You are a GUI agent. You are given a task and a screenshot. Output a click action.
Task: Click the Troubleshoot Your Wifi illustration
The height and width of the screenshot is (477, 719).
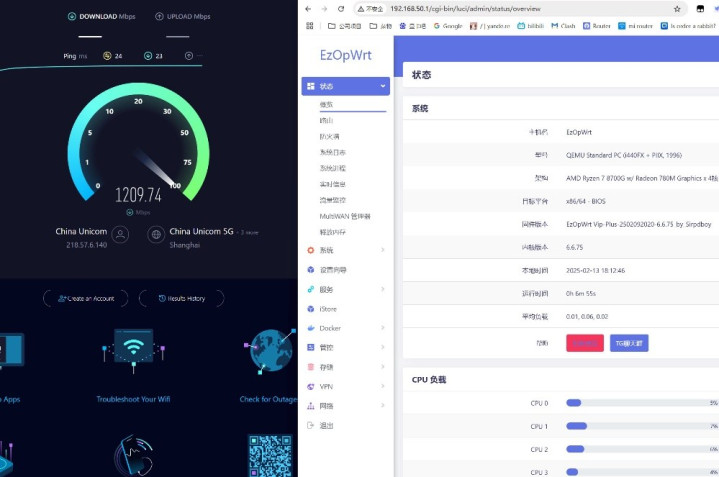(x=133, y=350)
